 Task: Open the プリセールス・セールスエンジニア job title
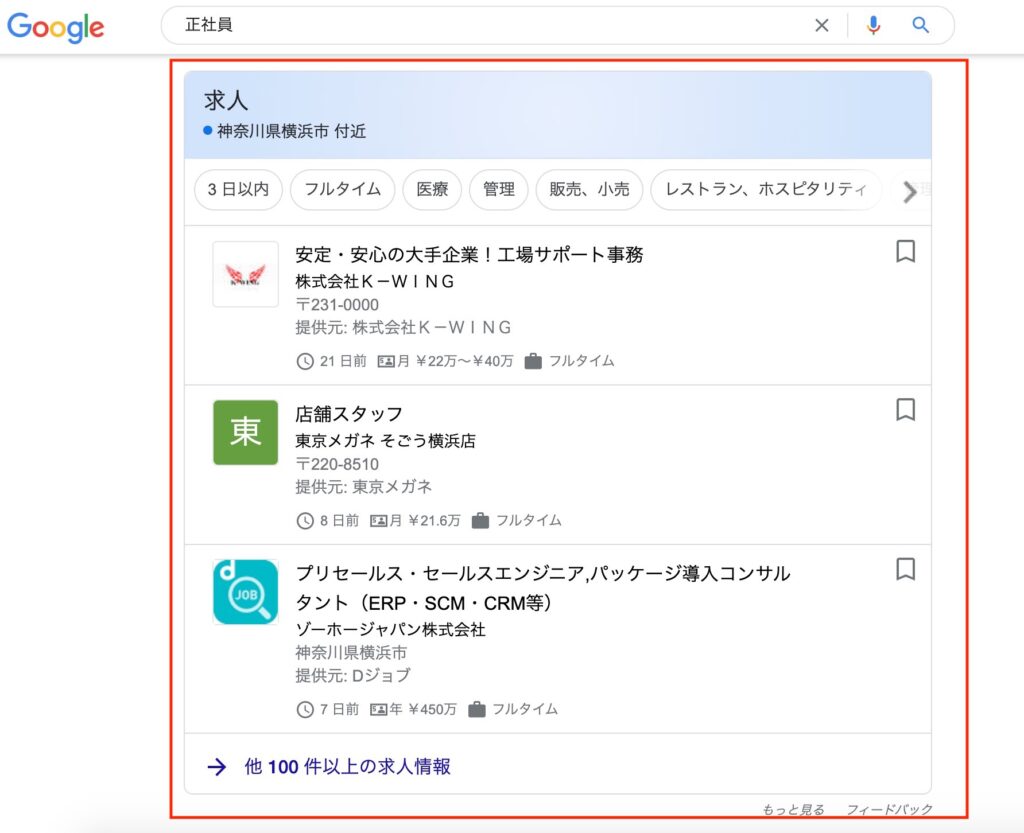[543, 588]
